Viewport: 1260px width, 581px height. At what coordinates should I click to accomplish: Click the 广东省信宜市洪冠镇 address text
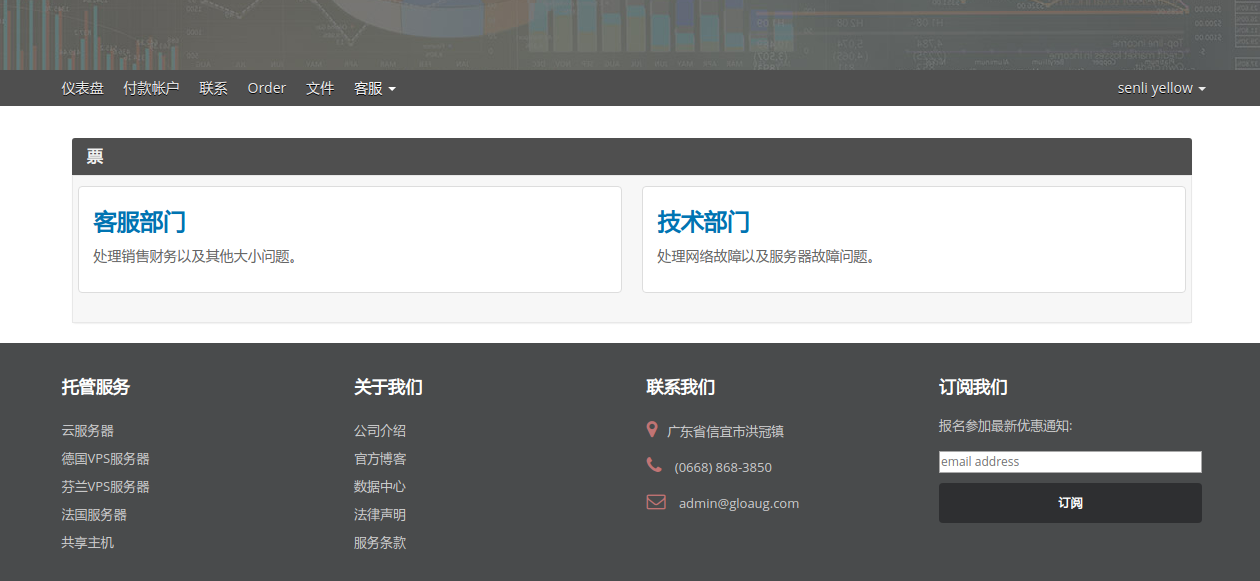coord(725,432)
